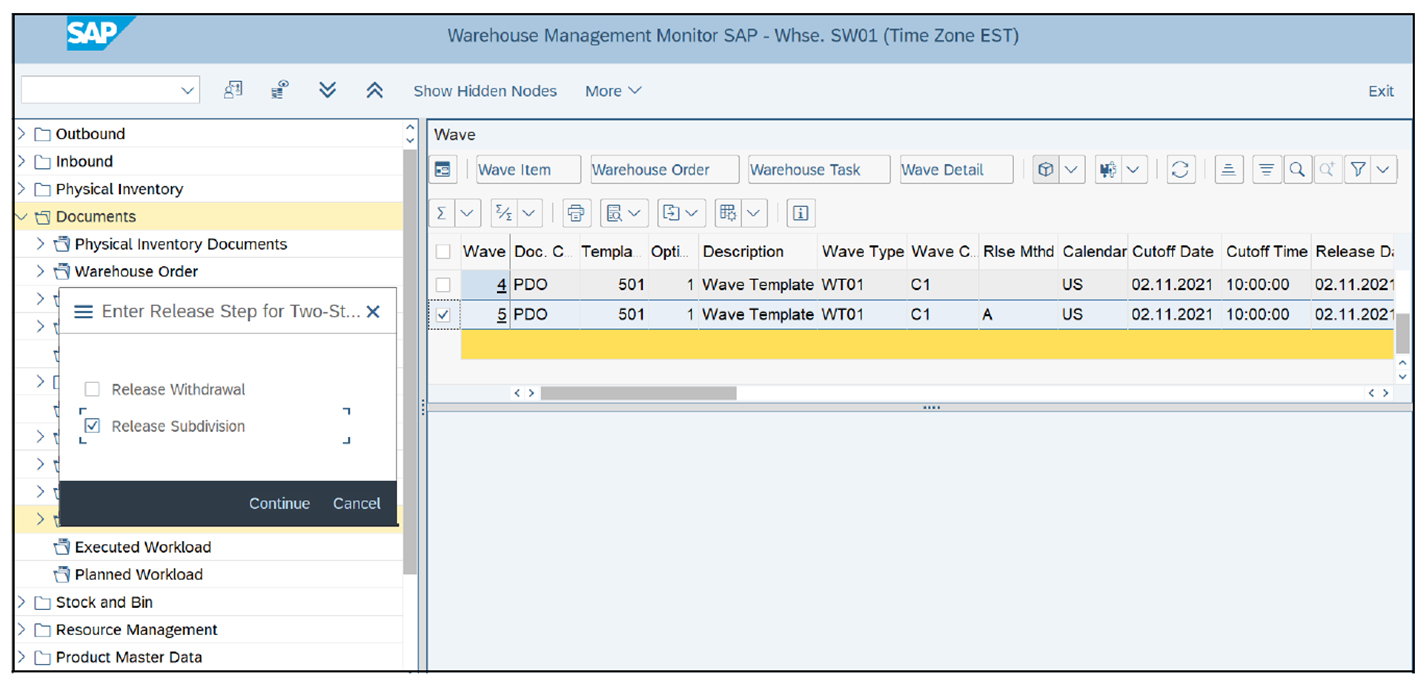Refresh the Wave list
Screen dimensions: 1426x684
pos(1180,169)
